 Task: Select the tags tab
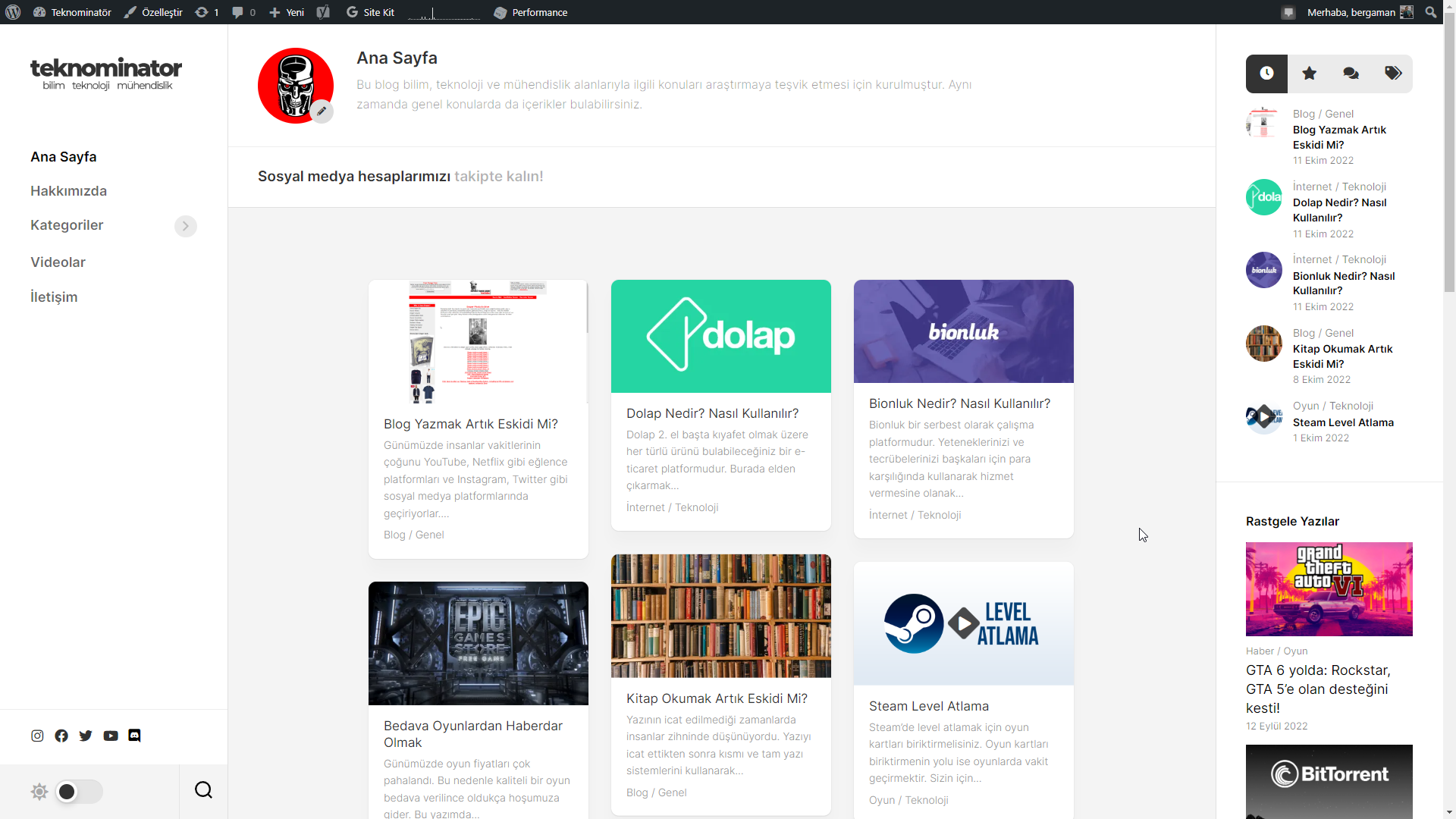(1392, 74)
